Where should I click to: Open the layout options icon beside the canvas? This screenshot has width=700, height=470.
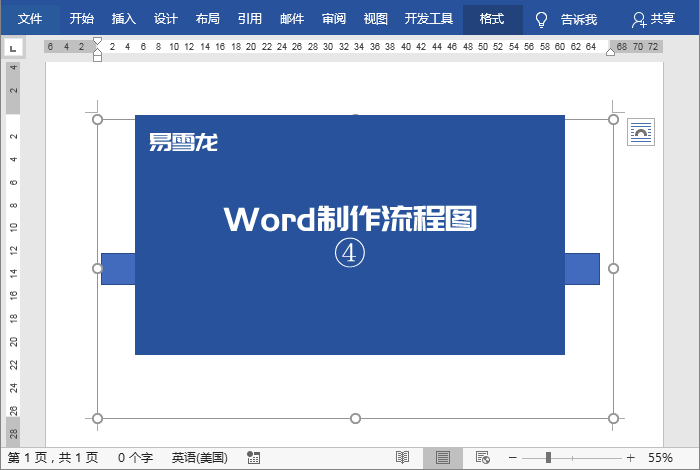(641, 132)
